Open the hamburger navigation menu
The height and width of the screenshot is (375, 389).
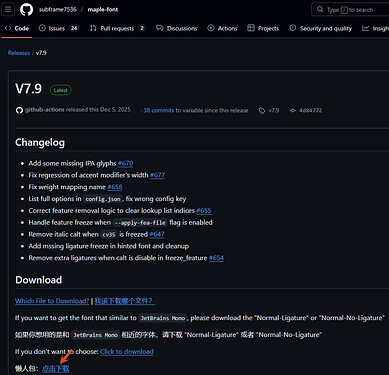tap(8, 9)
